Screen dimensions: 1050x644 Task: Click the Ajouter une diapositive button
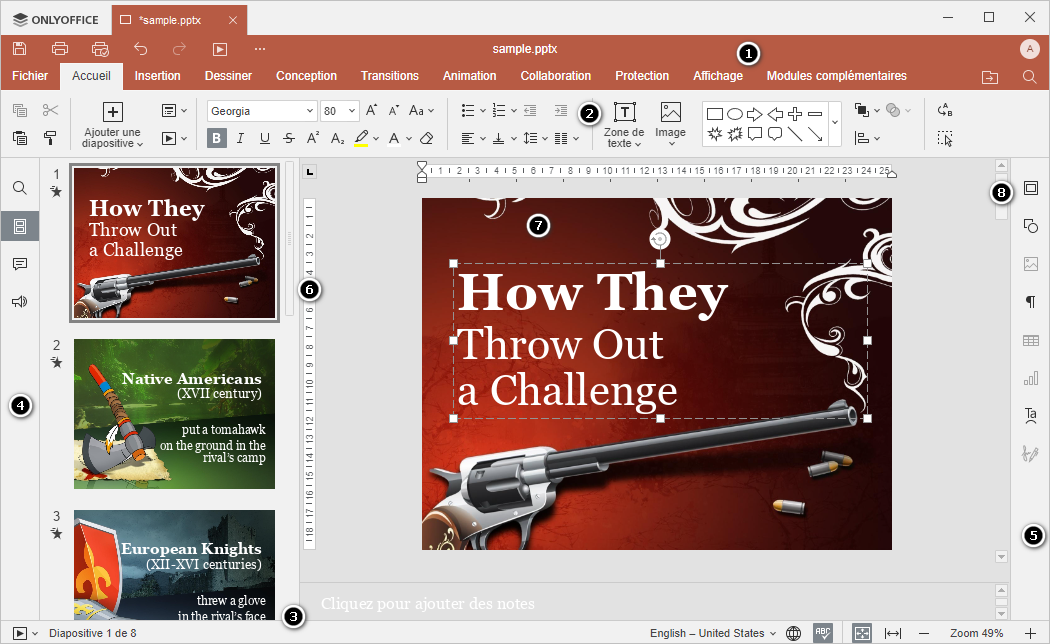point(112,113)
